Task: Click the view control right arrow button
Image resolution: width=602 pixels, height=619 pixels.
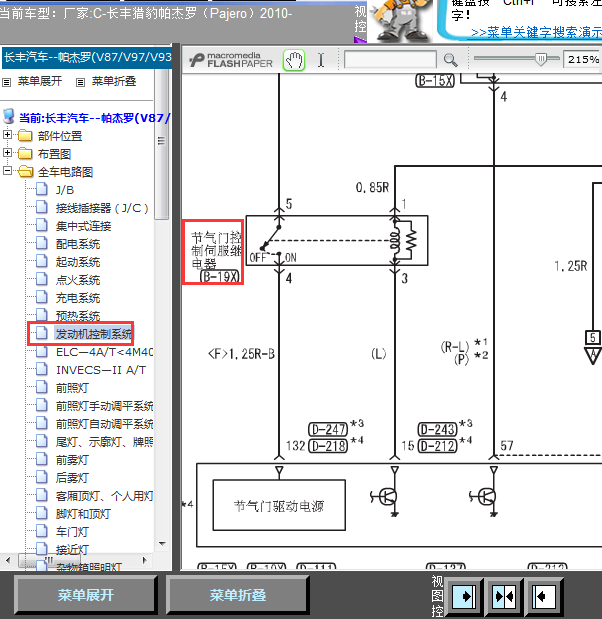Action: click(464, 596)
